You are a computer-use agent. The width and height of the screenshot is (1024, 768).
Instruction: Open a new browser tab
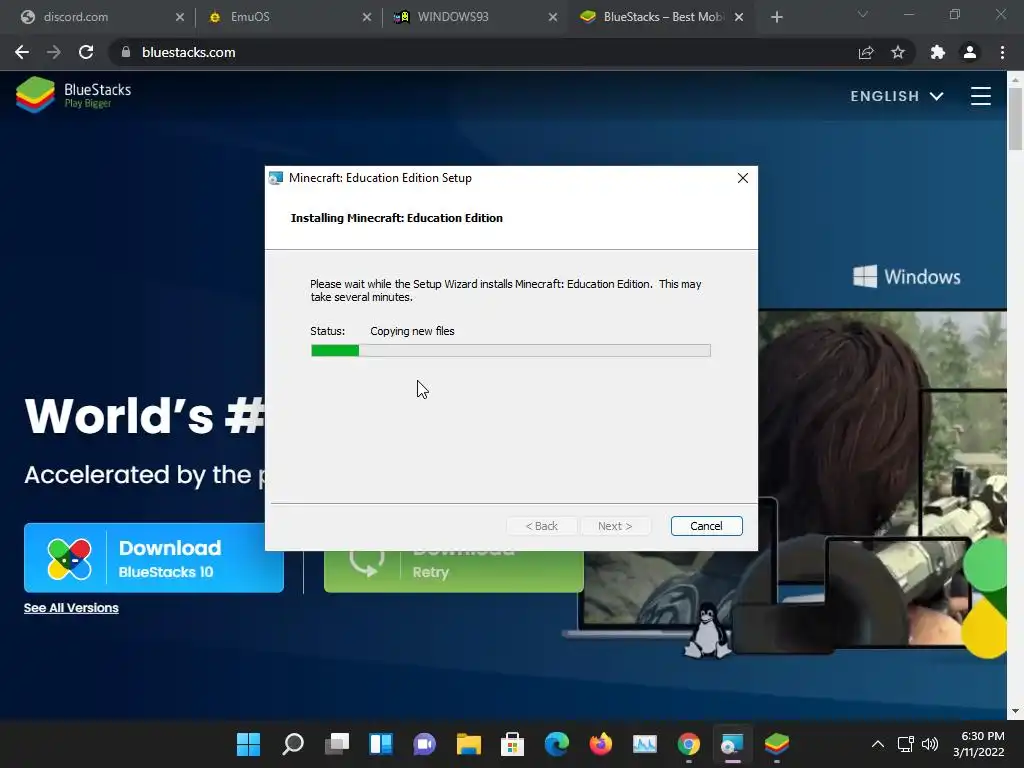tap(776, 17)
